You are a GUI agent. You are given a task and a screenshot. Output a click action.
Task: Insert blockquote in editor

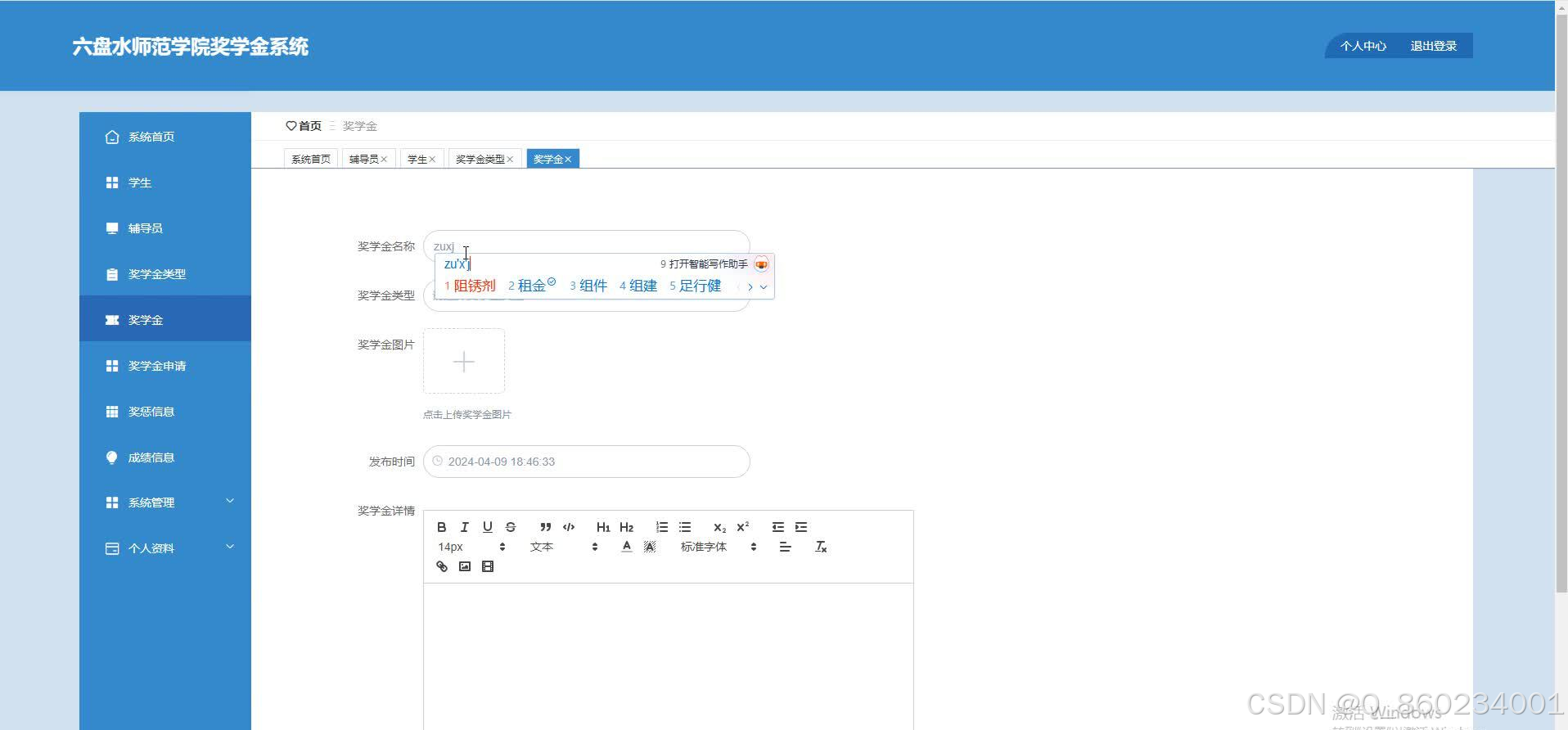point(545,527)
